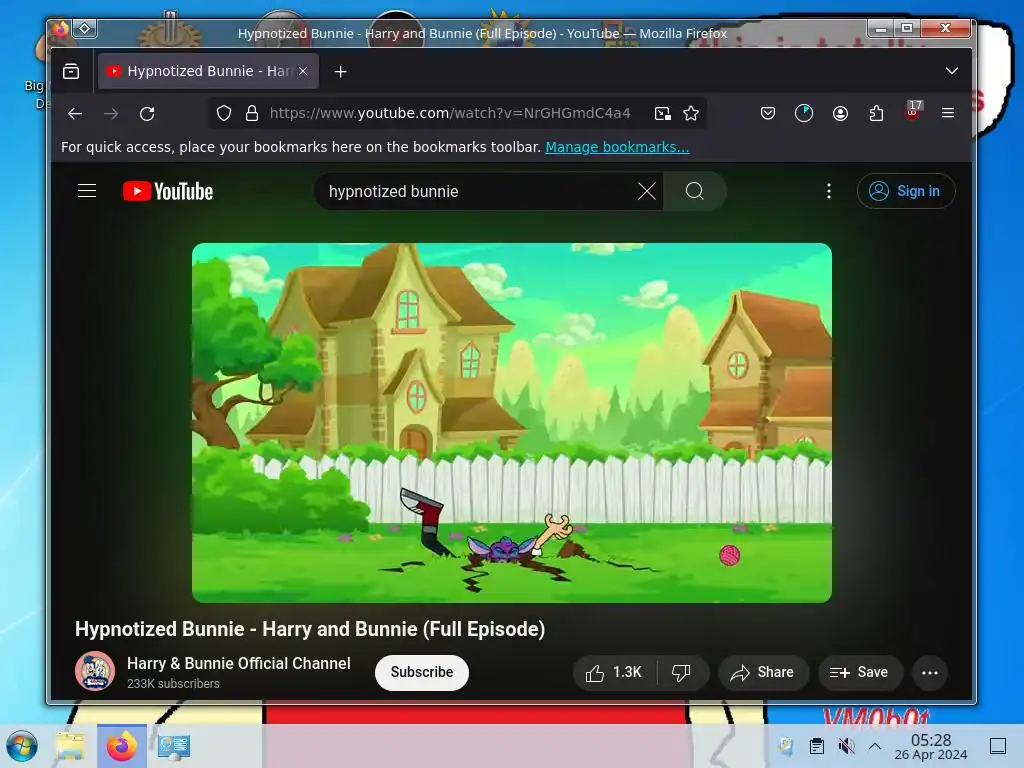Viewport: 1024px width, 768px height.
Task: Click the video player to pause
Action: pyautogui.click(x=511, y=423)
